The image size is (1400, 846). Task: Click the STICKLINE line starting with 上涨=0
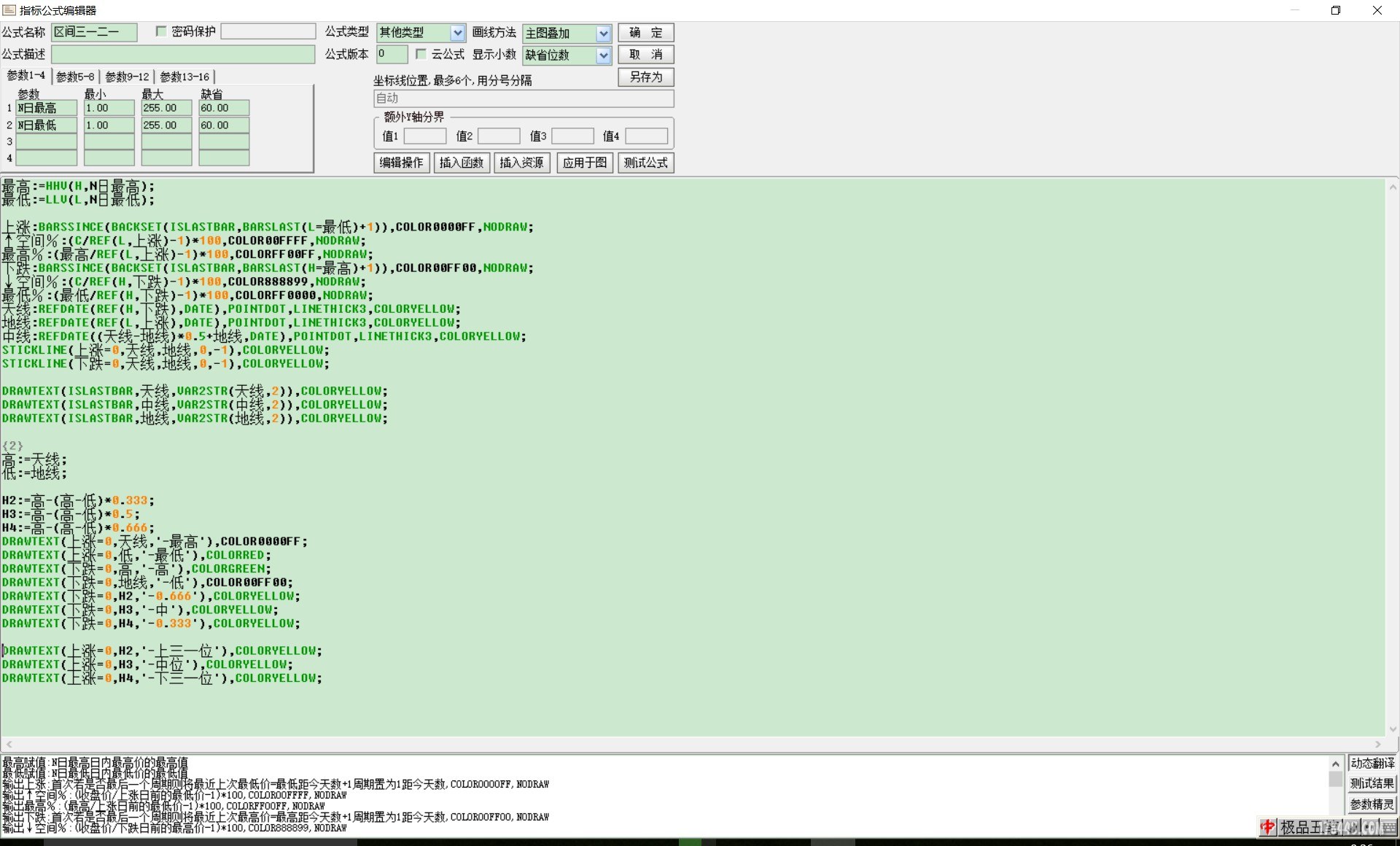[x=166, y=350]
